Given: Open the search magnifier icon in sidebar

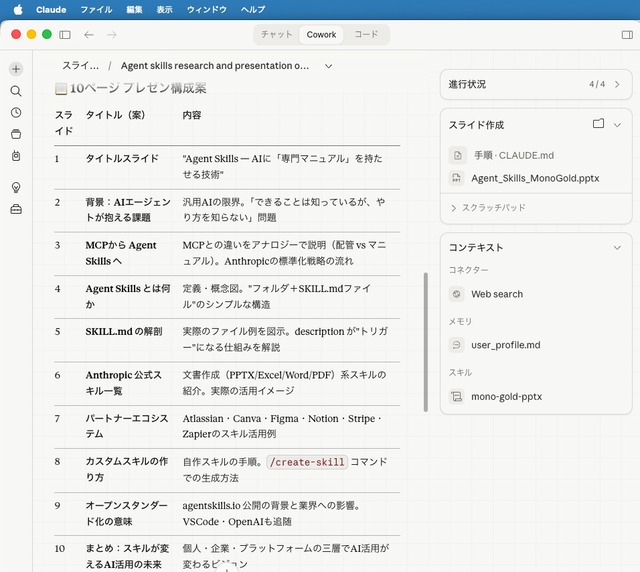Looking at the screenshot, I should click(x=16, y=91).
